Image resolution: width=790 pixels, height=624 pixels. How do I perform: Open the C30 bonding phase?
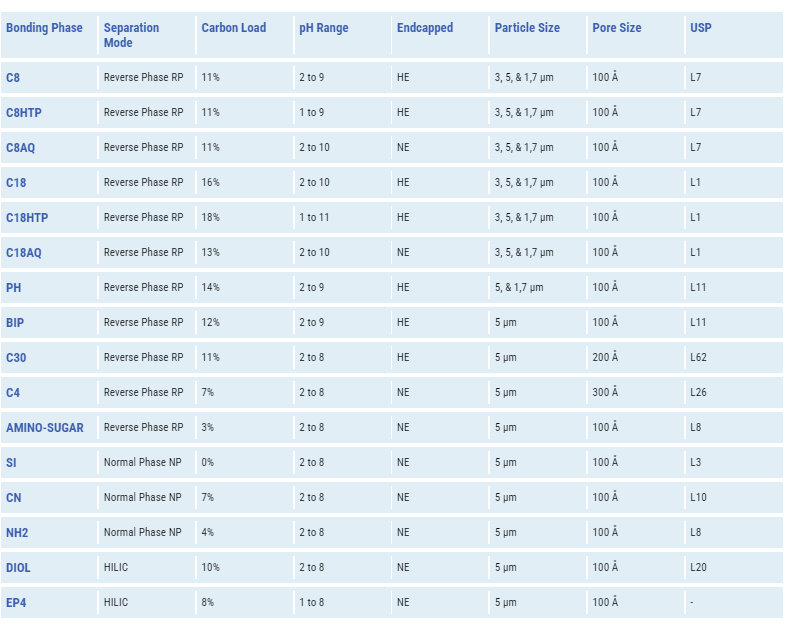click(x=16, y=358)
